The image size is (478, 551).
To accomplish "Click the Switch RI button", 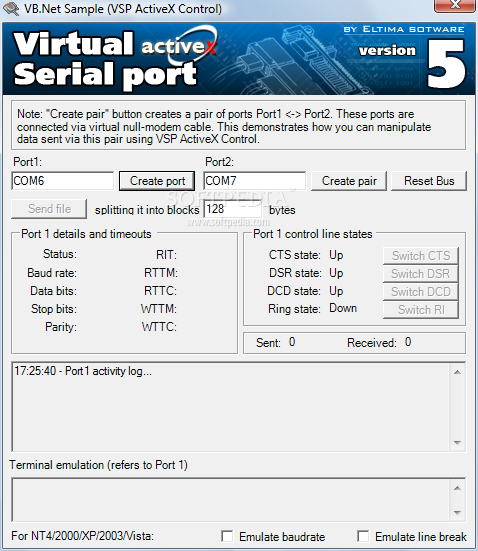I will point(421,310).
